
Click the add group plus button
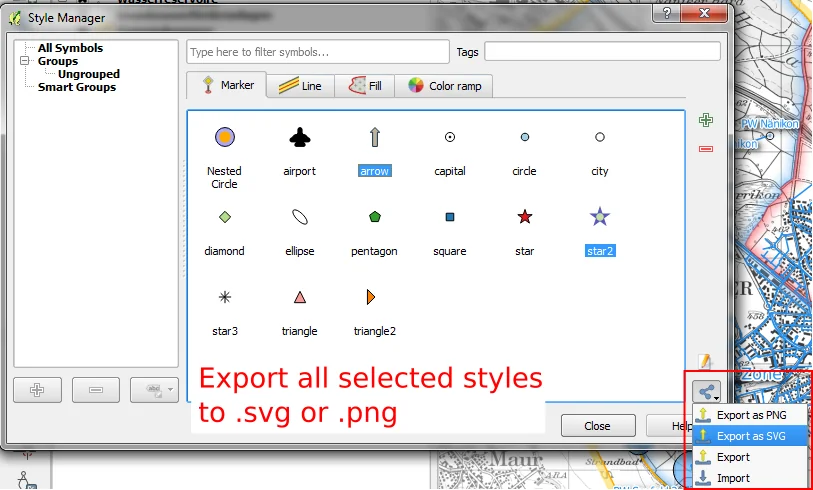[38, 390]
